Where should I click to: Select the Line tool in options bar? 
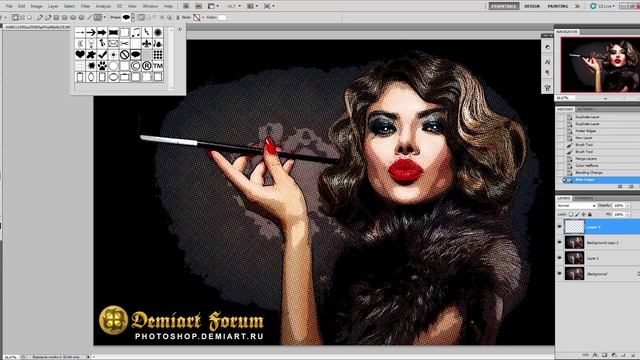tap(89, 18)
